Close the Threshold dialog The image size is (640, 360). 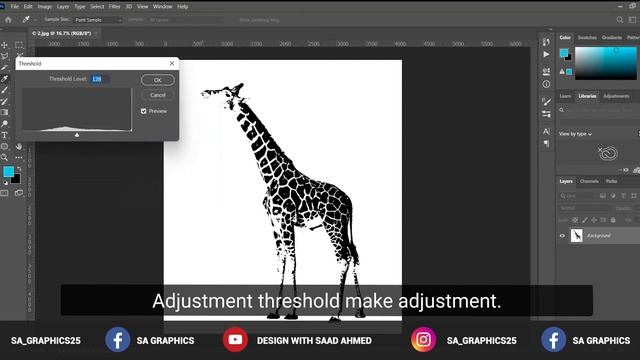coord(172,63)
